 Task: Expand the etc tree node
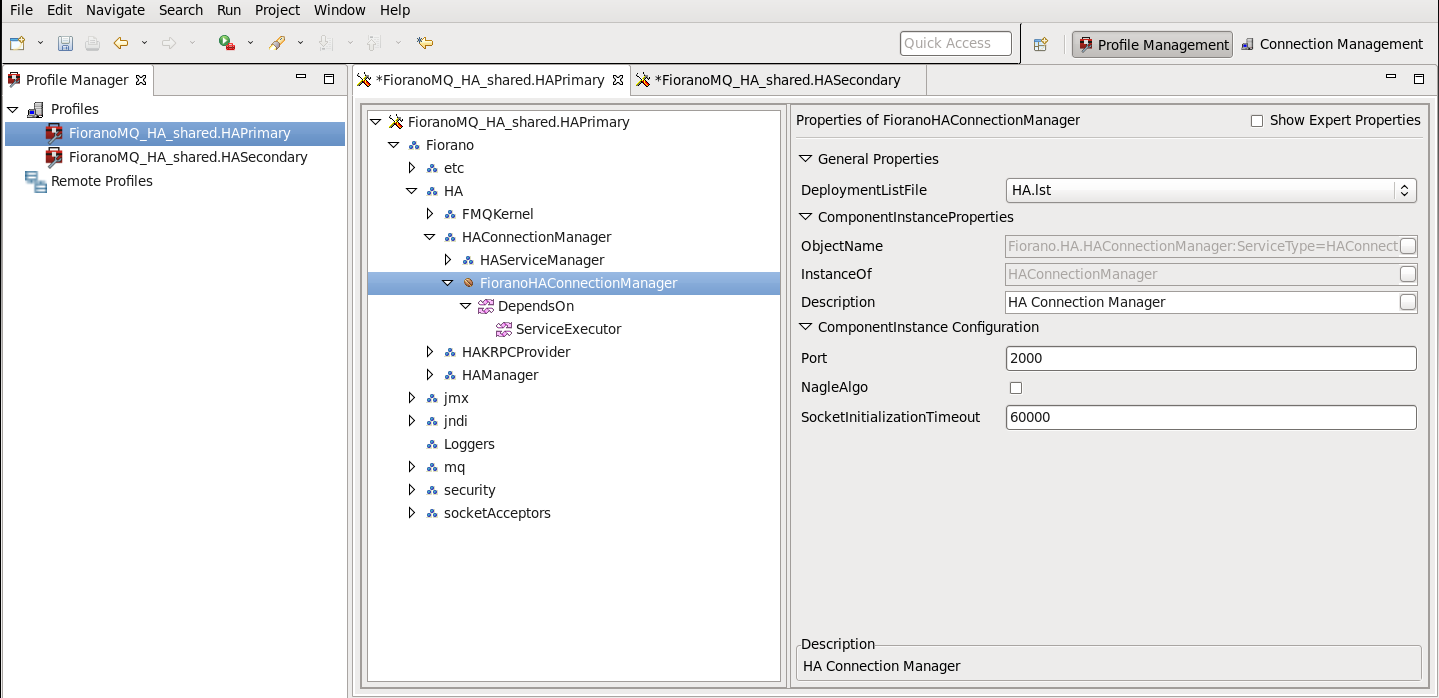(x=411, y=168)
